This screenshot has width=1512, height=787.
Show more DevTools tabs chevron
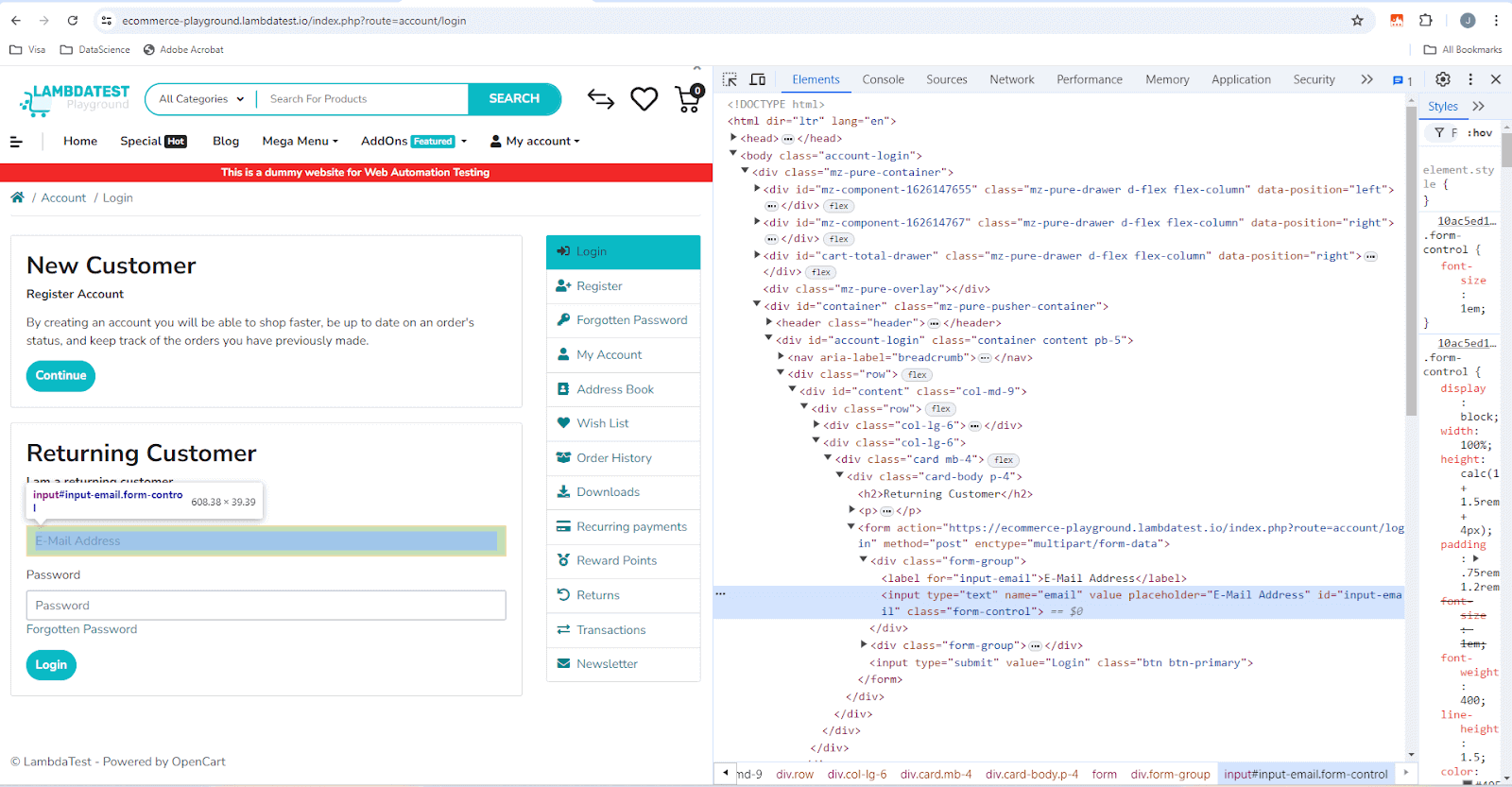(1366, 79)
